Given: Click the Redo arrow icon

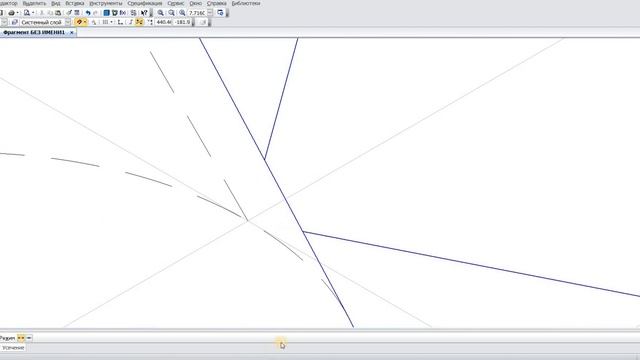Looking at the screenshot, I should [x=96, y=13].
